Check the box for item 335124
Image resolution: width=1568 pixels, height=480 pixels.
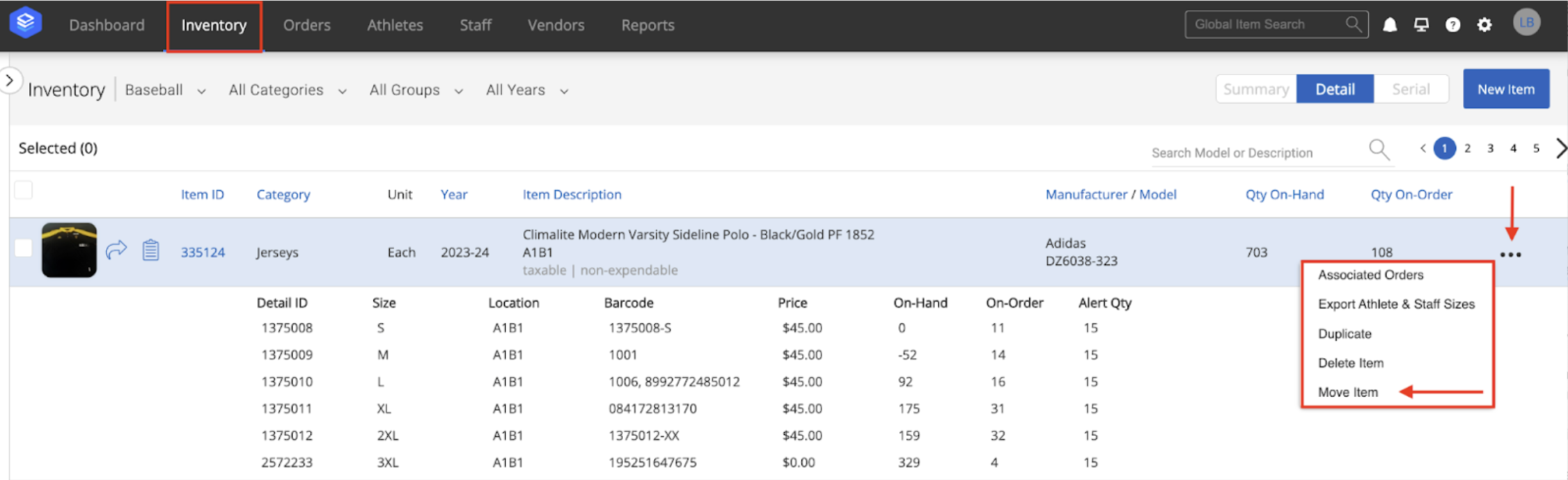coord(23,248)
